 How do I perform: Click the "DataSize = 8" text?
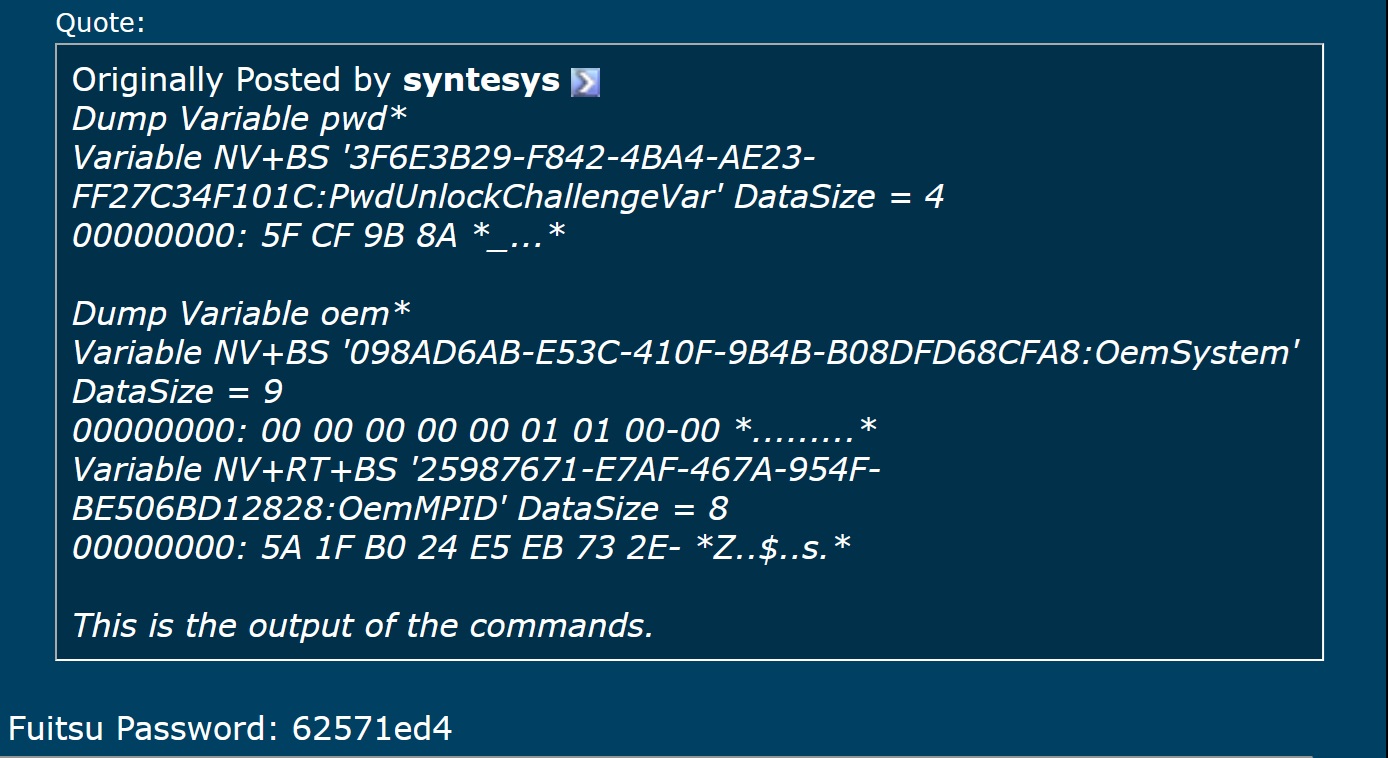pyautogui.click(x=623, y=509)
